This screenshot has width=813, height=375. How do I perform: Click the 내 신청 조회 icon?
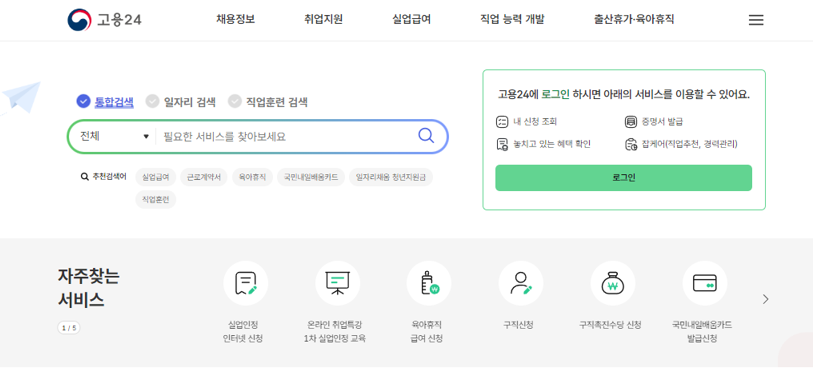click(x=501, y=122)
